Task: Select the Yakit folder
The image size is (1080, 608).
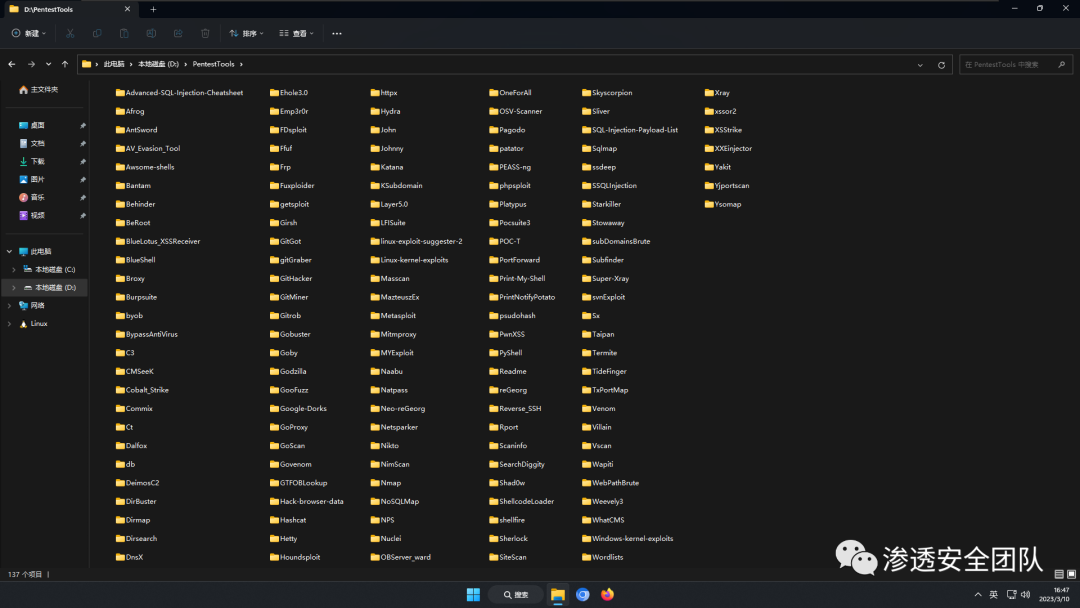Action: tap(718, 167)
